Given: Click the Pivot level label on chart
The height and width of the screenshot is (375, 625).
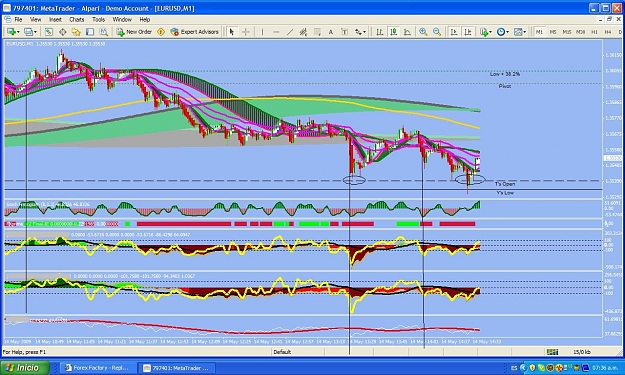Looking at the screenshot, I should click(x=505, y=86).
